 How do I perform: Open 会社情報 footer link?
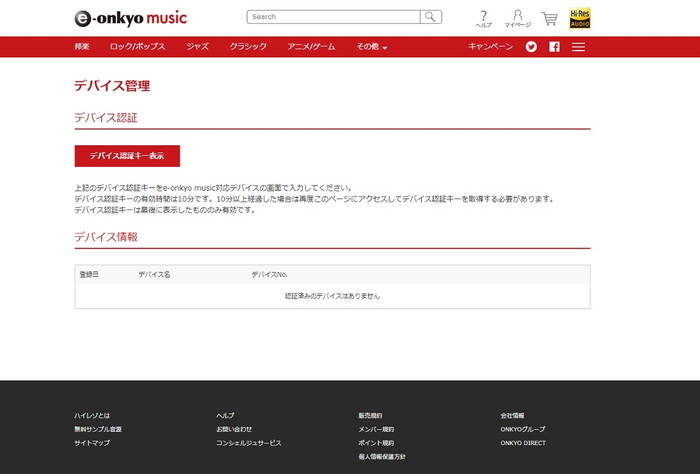[512, 416]
